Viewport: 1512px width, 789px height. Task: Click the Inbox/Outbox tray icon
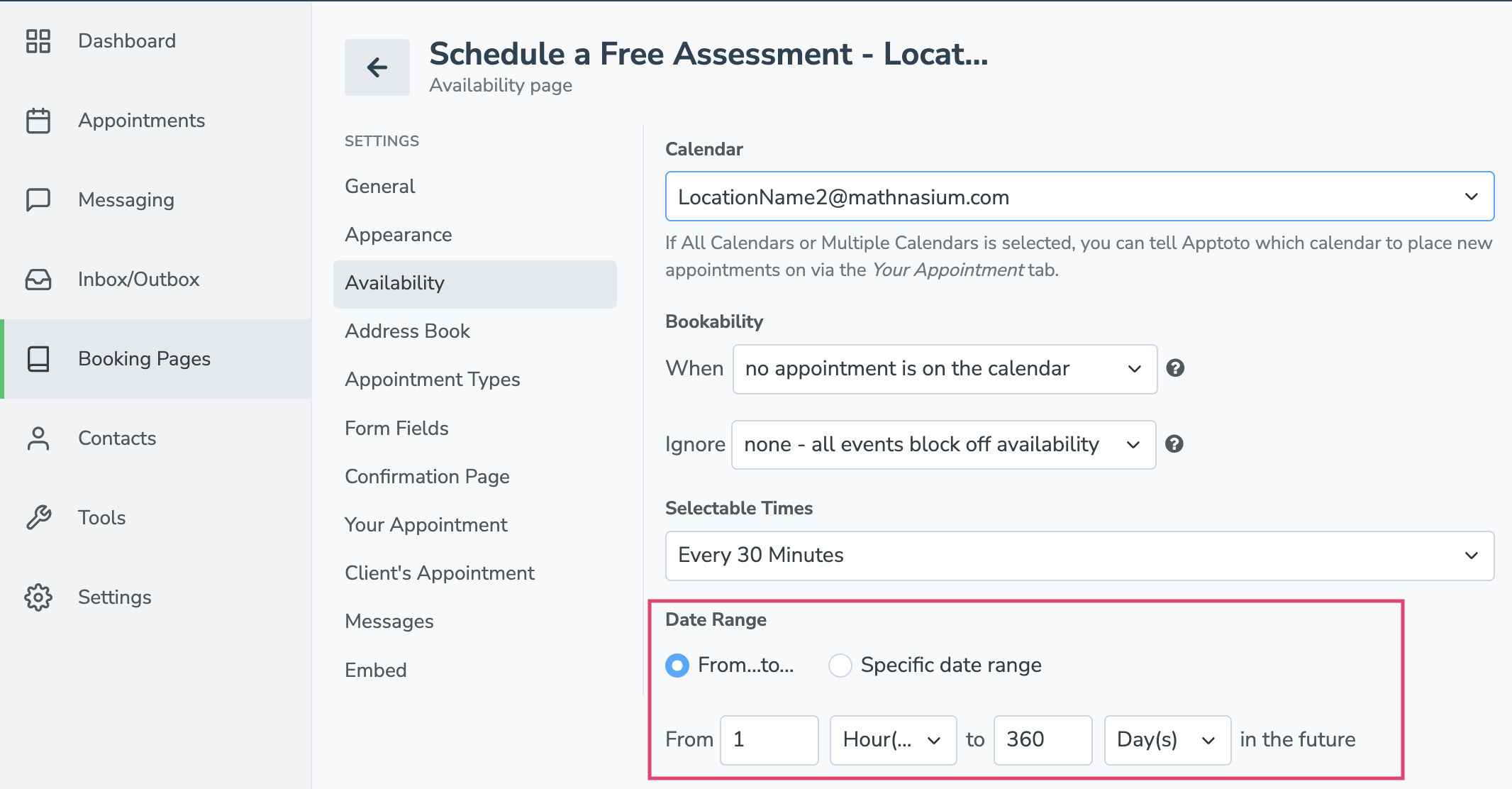click(x=38, y=280)
